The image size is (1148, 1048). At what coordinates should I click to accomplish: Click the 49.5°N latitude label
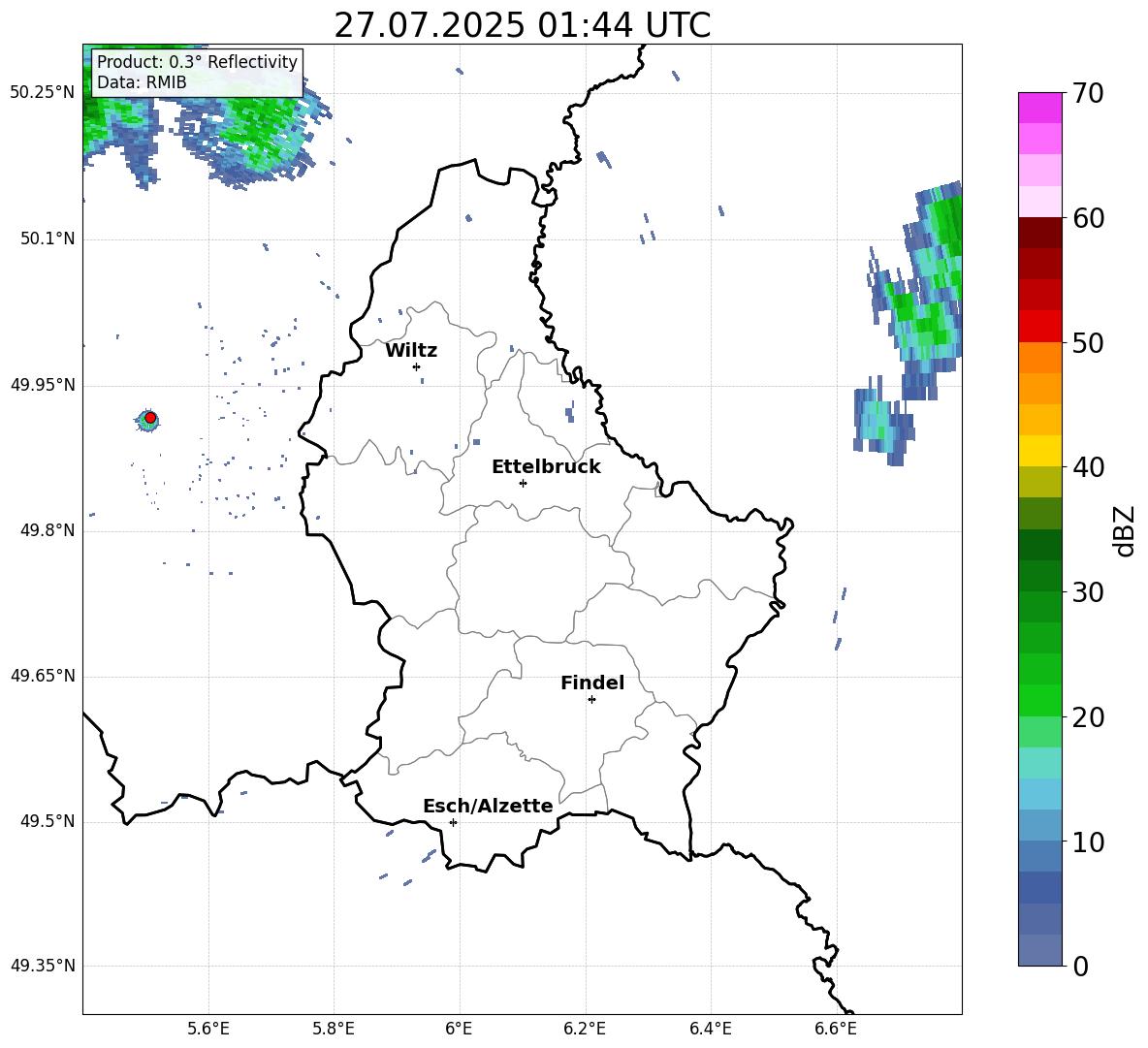(x=47, y=821)
